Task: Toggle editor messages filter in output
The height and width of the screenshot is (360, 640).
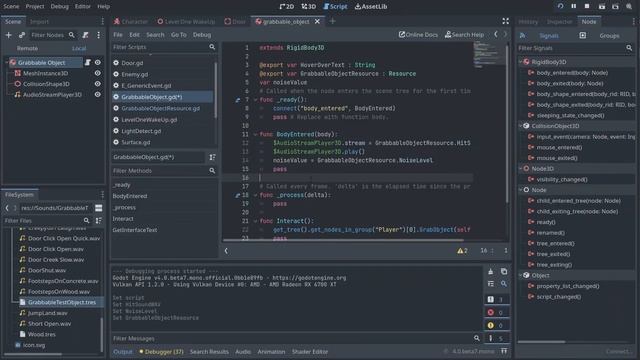Action: click(x=497, y=338)
